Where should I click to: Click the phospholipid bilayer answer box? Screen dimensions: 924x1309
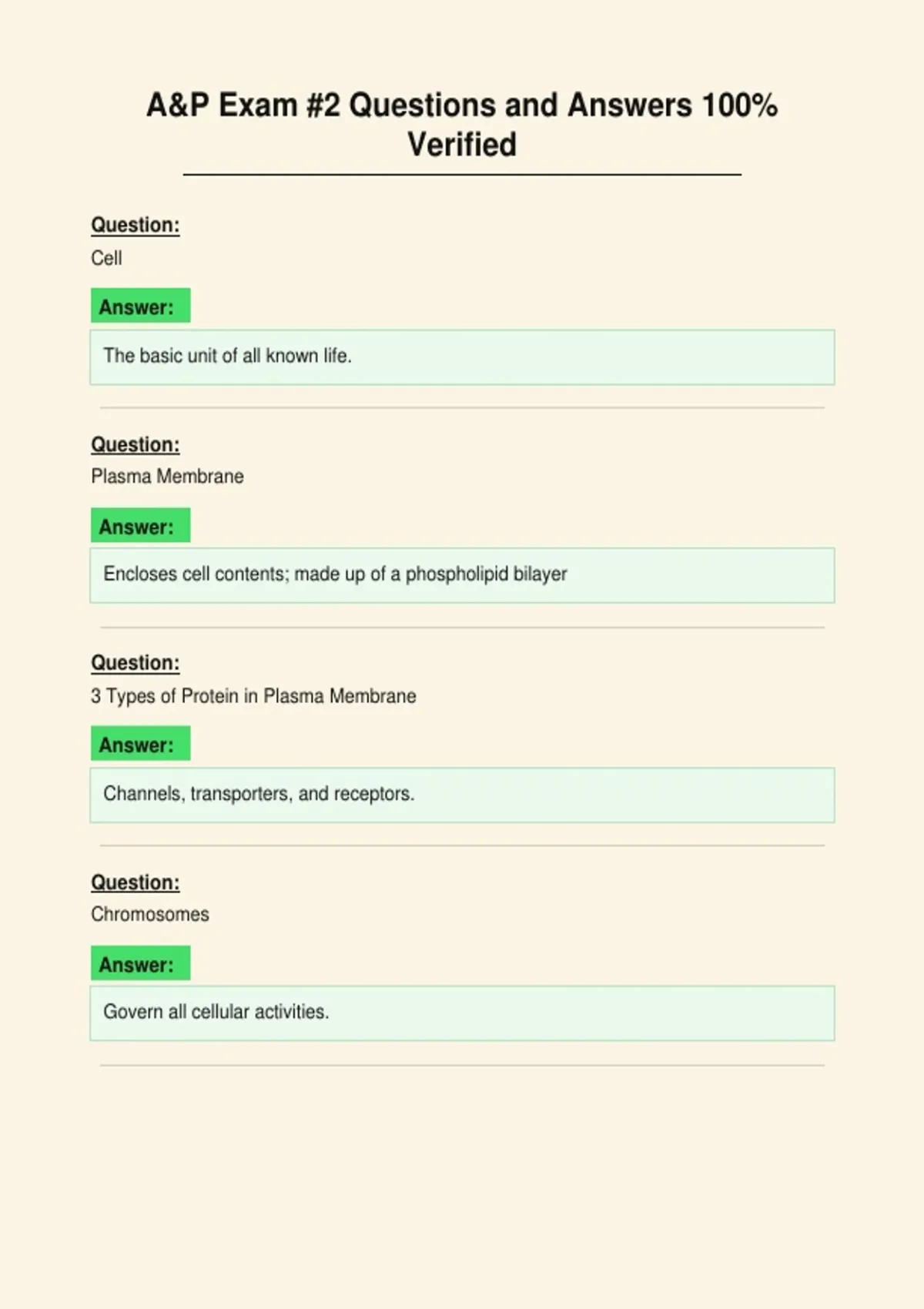[x=462, y=575]
